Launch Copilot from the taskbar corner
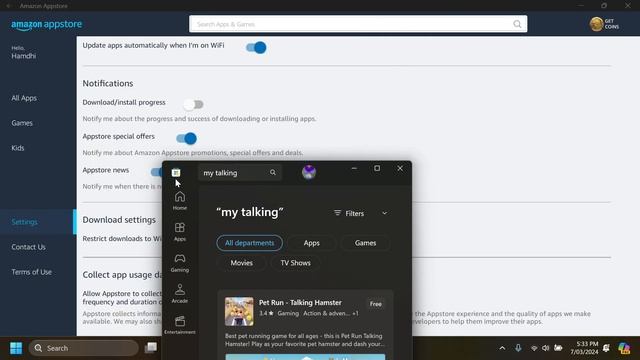This screenshot has height=360, width=640. coord(624,348)
